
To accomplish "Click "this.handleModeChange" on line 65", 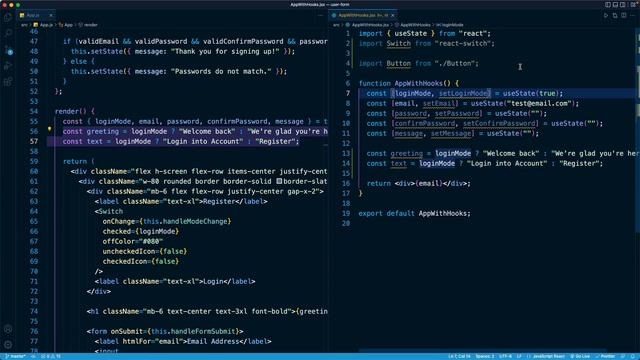I will [x=185, y=221].
